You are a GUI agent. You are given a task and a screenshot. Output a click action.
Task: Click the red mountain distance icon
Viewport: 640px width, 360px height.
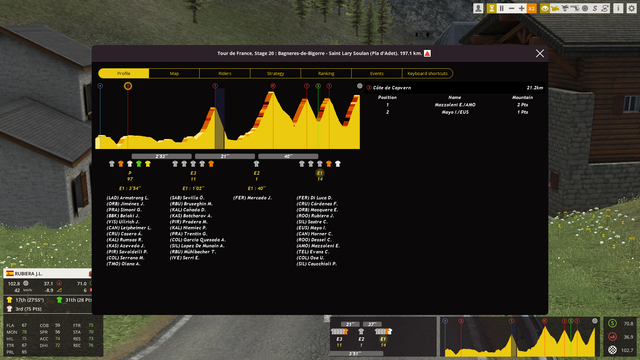[612, 337]
